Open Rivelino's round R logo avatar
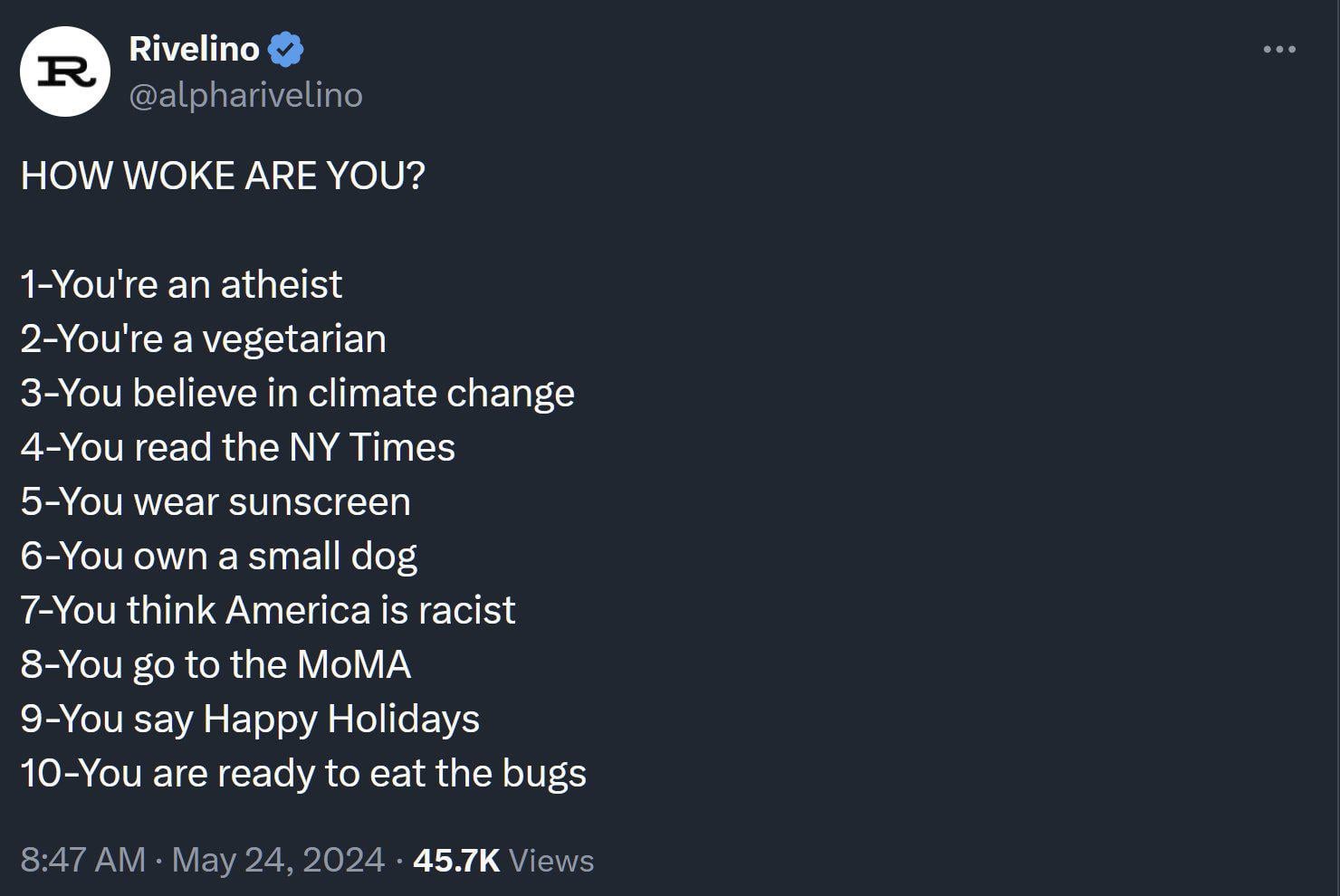The width and height of the screenshot is (1340, 896). coord(65,71)
